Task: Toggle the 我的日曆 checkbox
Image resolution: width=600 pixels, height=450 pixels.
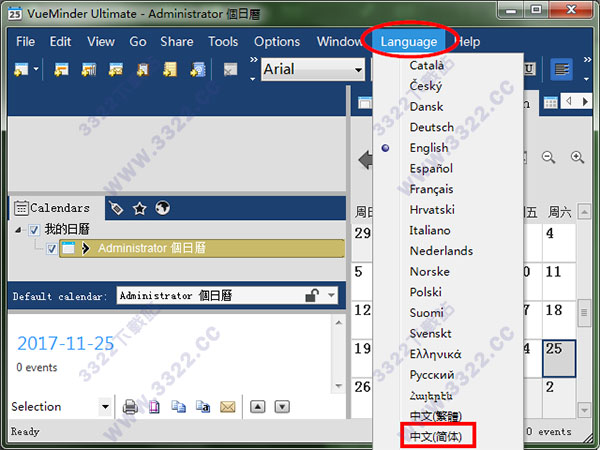Action: coord(34,230)
